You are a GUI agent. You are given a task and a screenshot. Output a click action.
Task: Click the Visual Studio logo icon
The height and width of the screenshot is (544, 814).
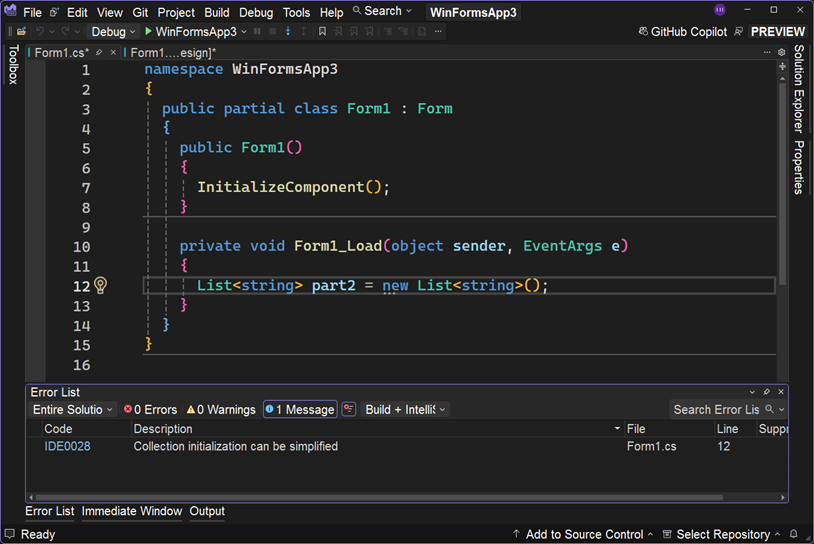click(x=10, y=10)
